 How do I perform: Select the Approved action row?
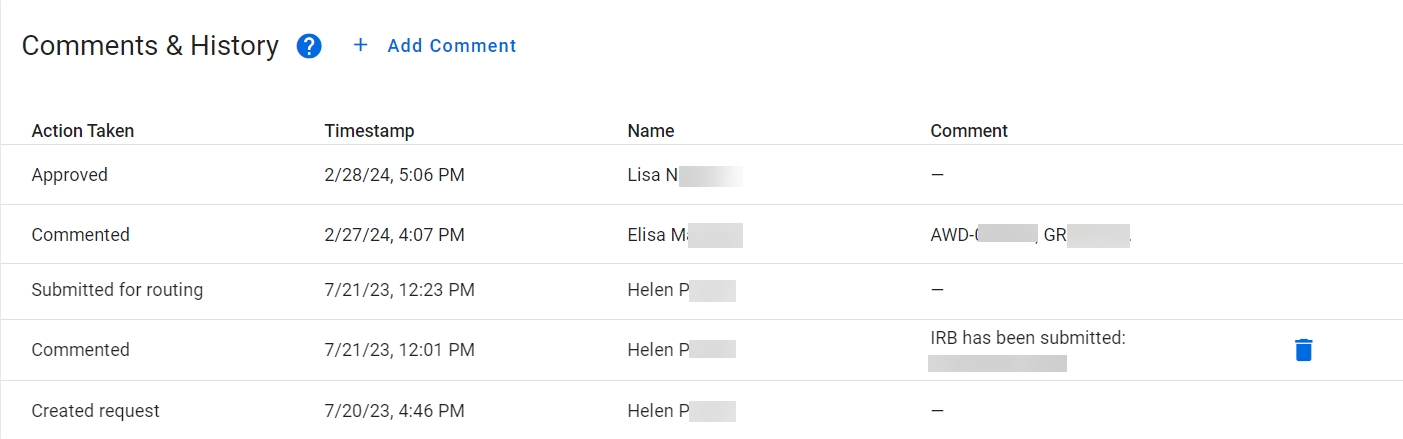[70, 175]
